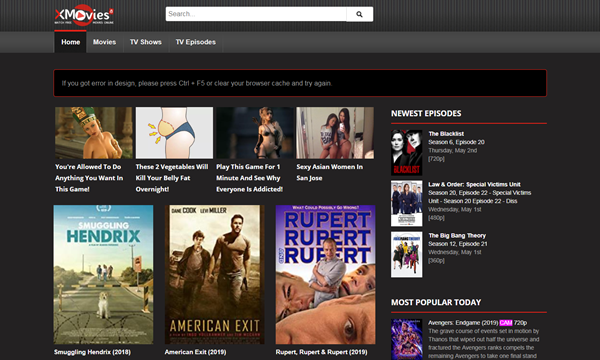Open The Blacklist episode thumbnail

tap(407, 152)
